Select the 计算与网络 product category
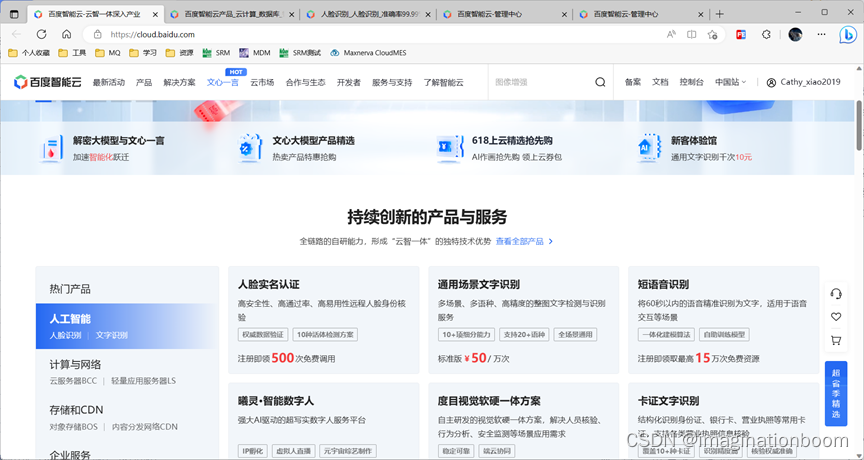Image resolution: width=864 pixels, height=460 pixels. tap(127, 372)
